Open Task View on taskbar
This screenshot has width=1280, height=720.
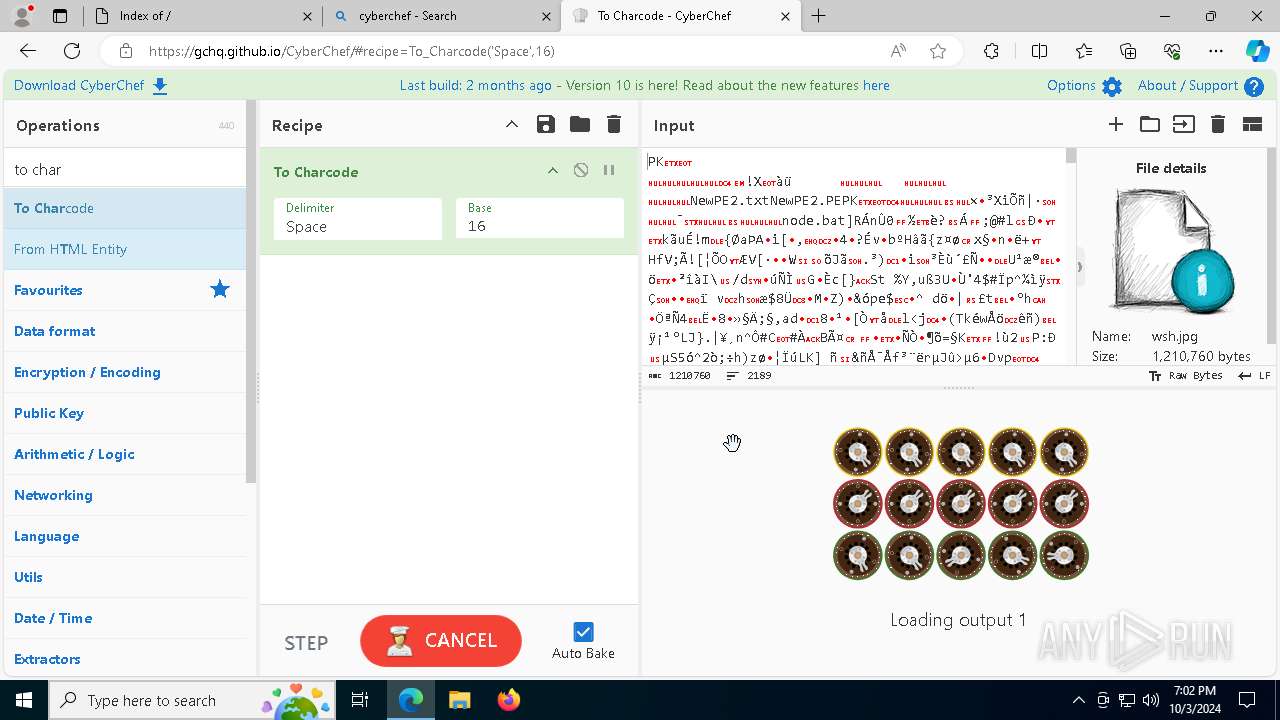point(360,700)
